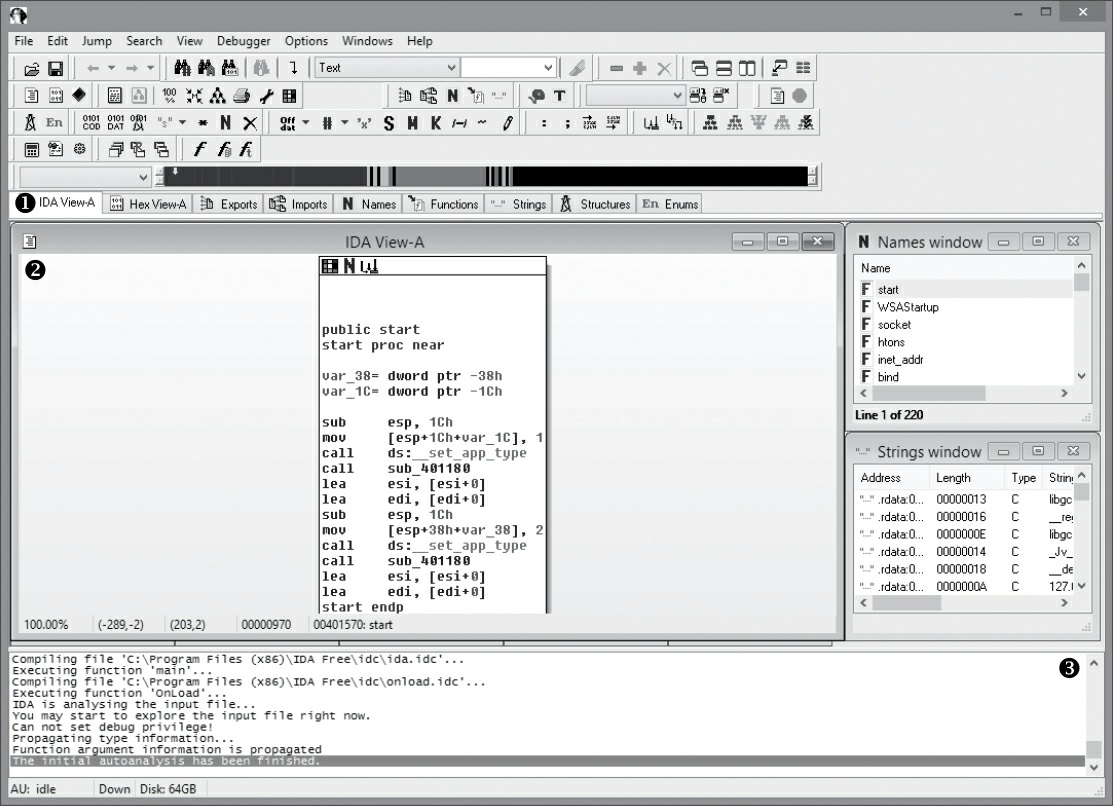Switch to the Functions tab
1113x806 pixels.
click(444, 204)
